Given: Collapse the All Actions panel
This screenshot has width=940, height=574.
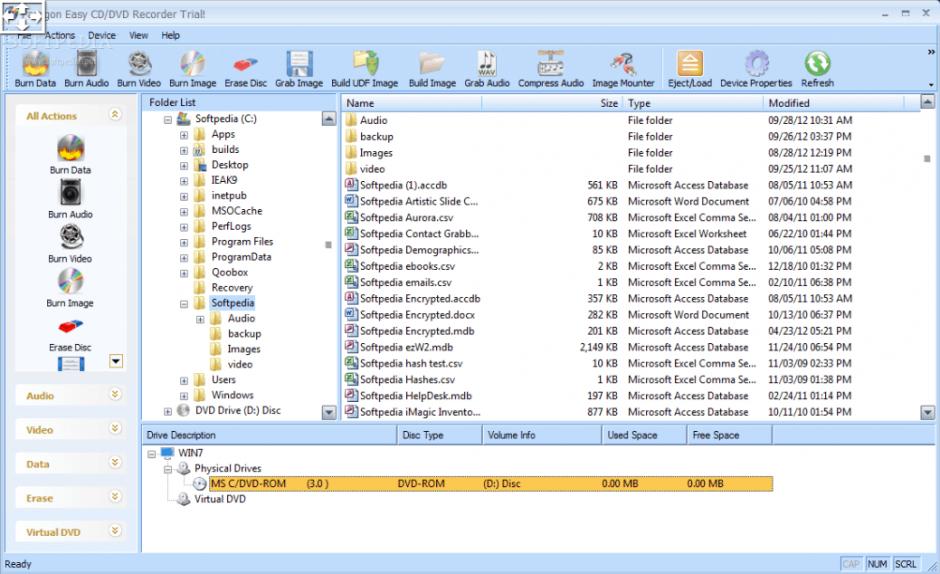Looking at the screenshot, I should (x=114, y=116).
